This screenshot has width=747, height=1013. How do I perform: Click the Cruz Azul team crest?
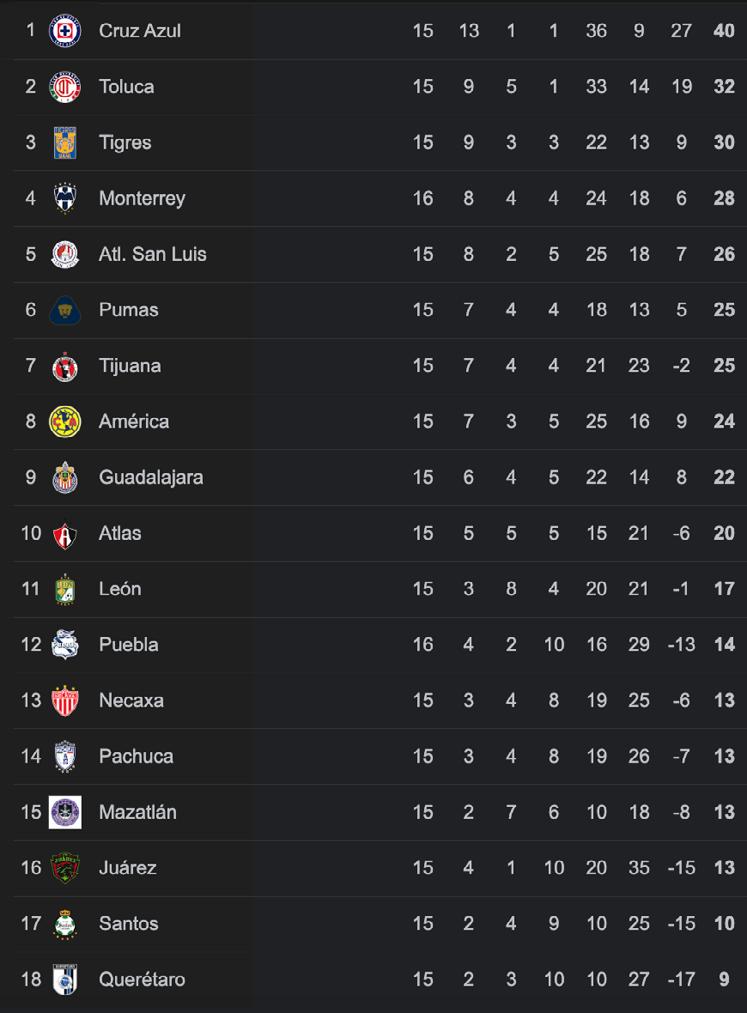(x=65, y=31)
